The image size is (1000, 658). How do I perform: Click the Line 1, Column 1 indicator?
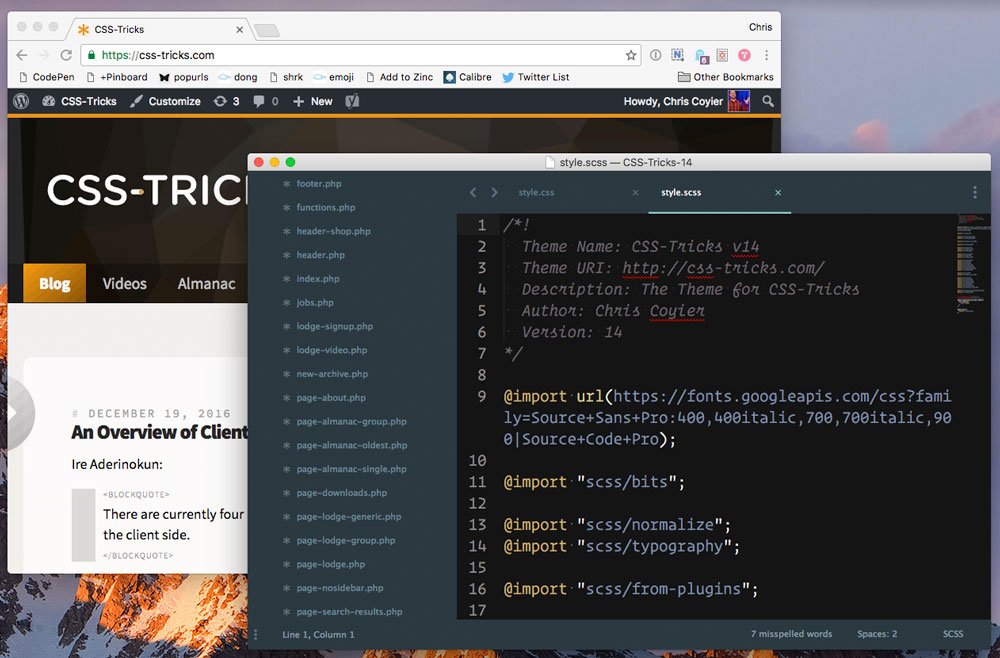[x=318, y=634]
